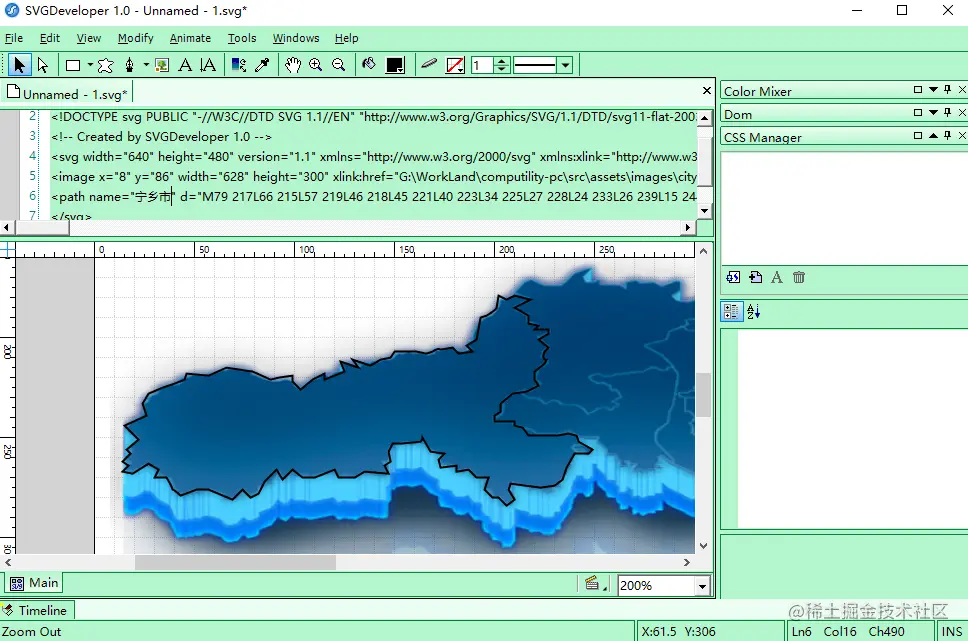
Task: Collapse the CSS Manager panel
Action: click(x=933, y=135)
